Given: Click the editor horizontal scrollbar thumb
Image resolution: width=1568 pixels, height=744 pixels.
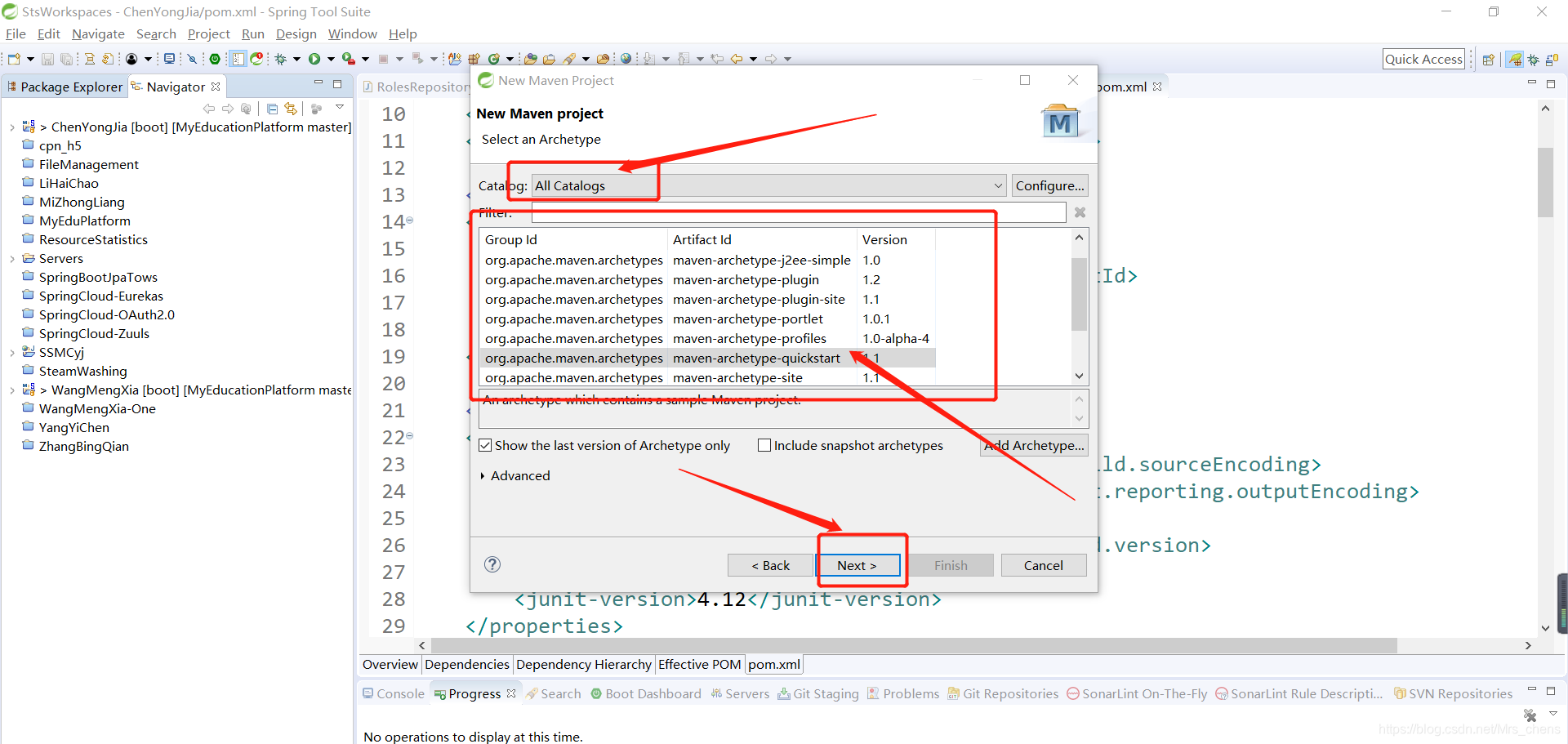Looking at the screenshot, I should click(x=914, y=645).
